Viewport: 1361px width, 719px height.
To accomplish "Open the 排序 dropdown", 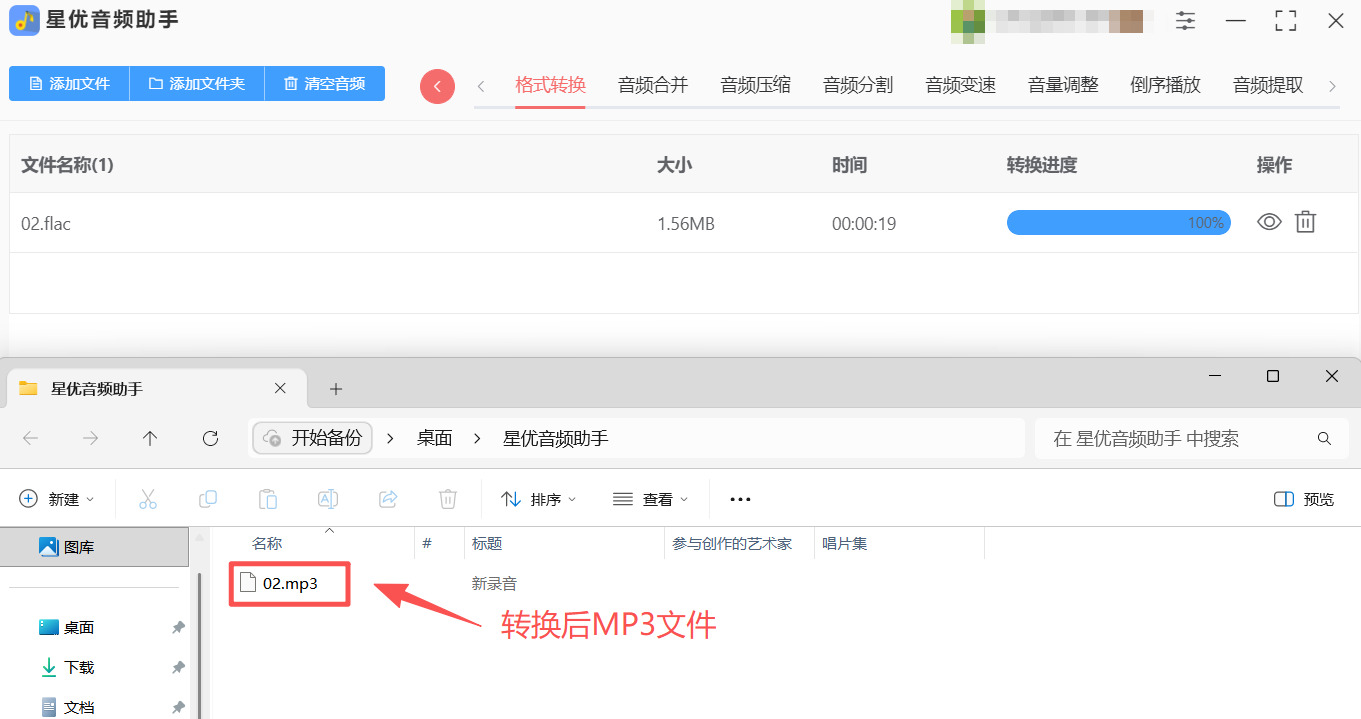I will 539,499.
